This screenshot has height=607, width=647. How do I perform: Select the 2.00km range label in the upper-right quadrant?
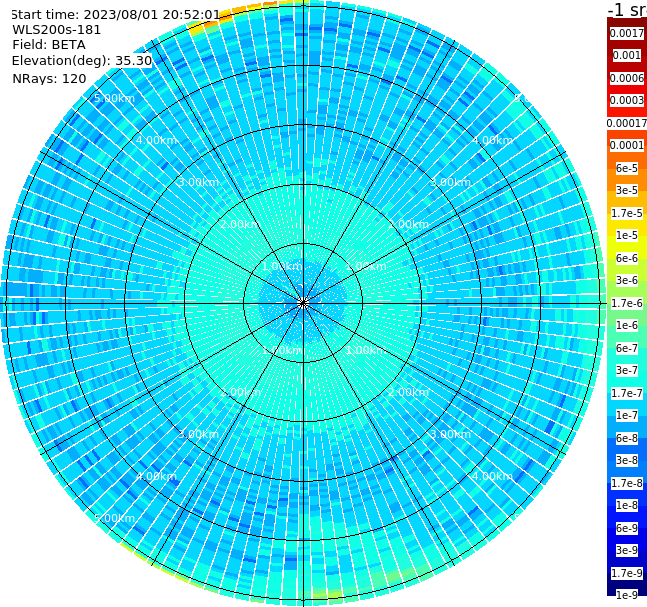408,224
